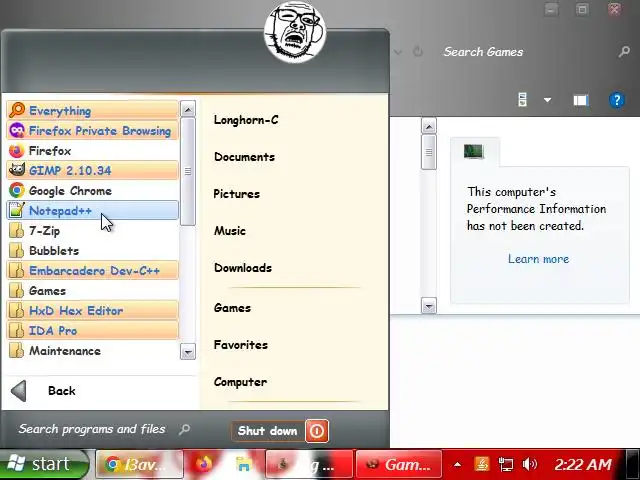Viewport: 640px width, 480px height.
Task: Open Google Chrome from Start menu
Action: coord(93,191)
